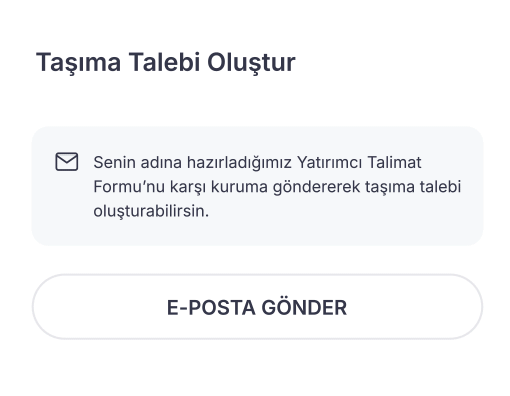This screenshot has width=510, height=396.
Task: Click the word Formu'nu in the info card
Action: point(129,187)
